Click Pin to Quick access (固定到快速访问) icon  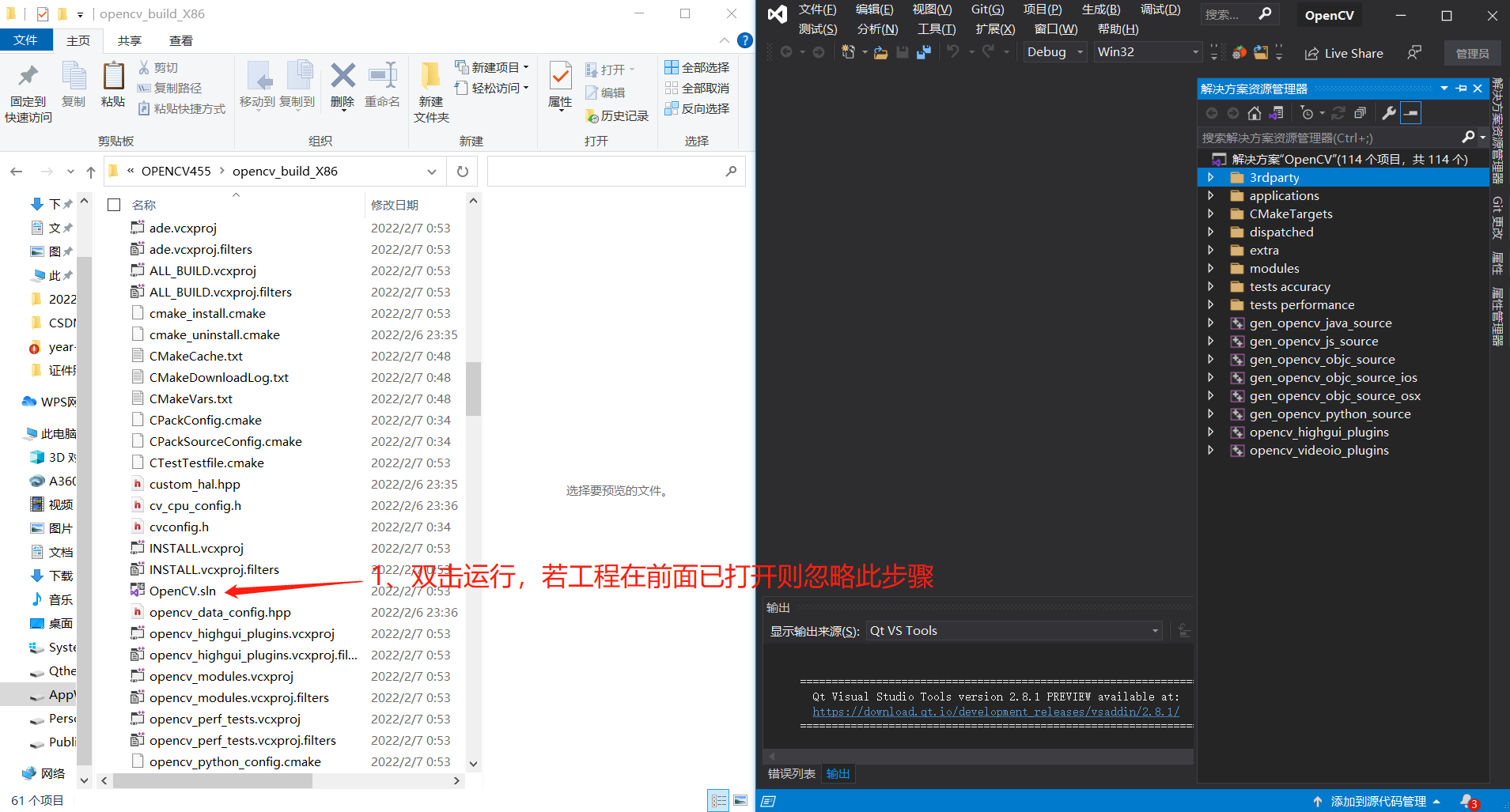(28, 76)
